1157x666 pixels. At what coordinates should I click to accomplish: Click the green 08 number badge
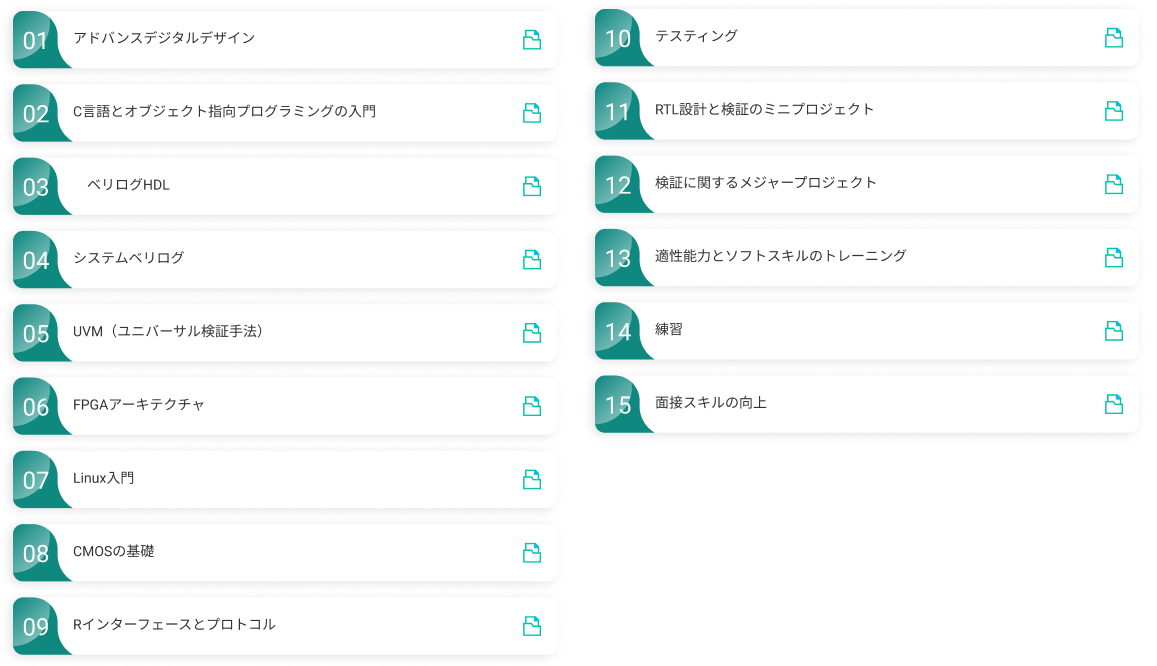tap(36, 554)
